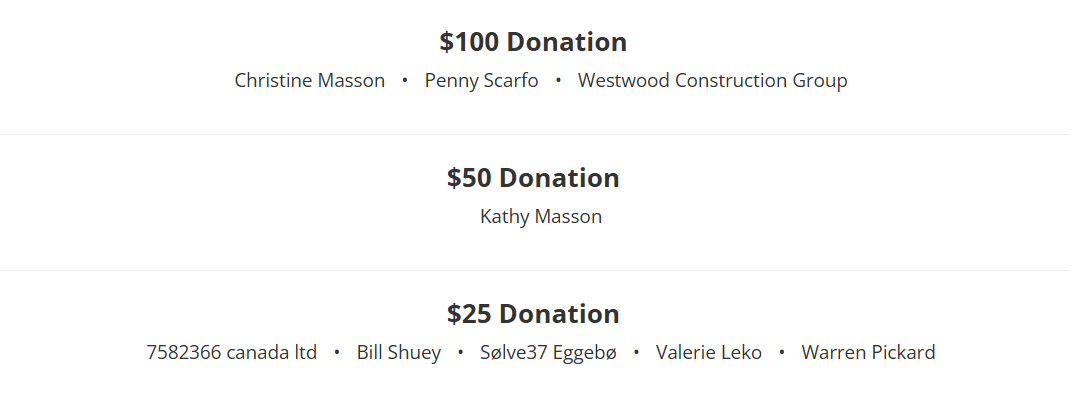1083x402 pixels.
Task: Click on Warren Pickard's name
Action: coord(868,352)
